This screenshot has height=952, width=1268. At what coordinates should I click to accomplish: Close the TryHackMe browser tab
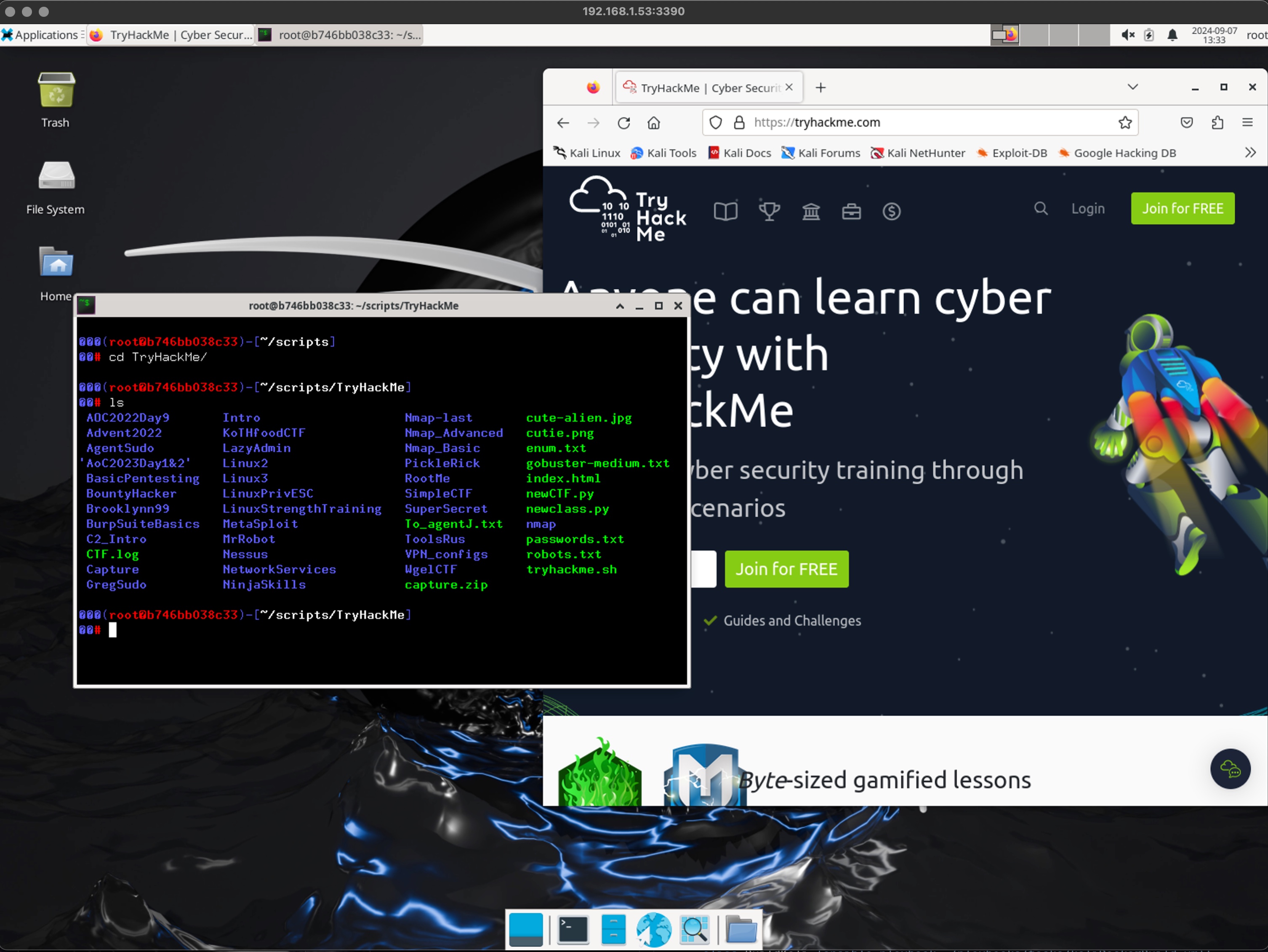pos(789,87)
